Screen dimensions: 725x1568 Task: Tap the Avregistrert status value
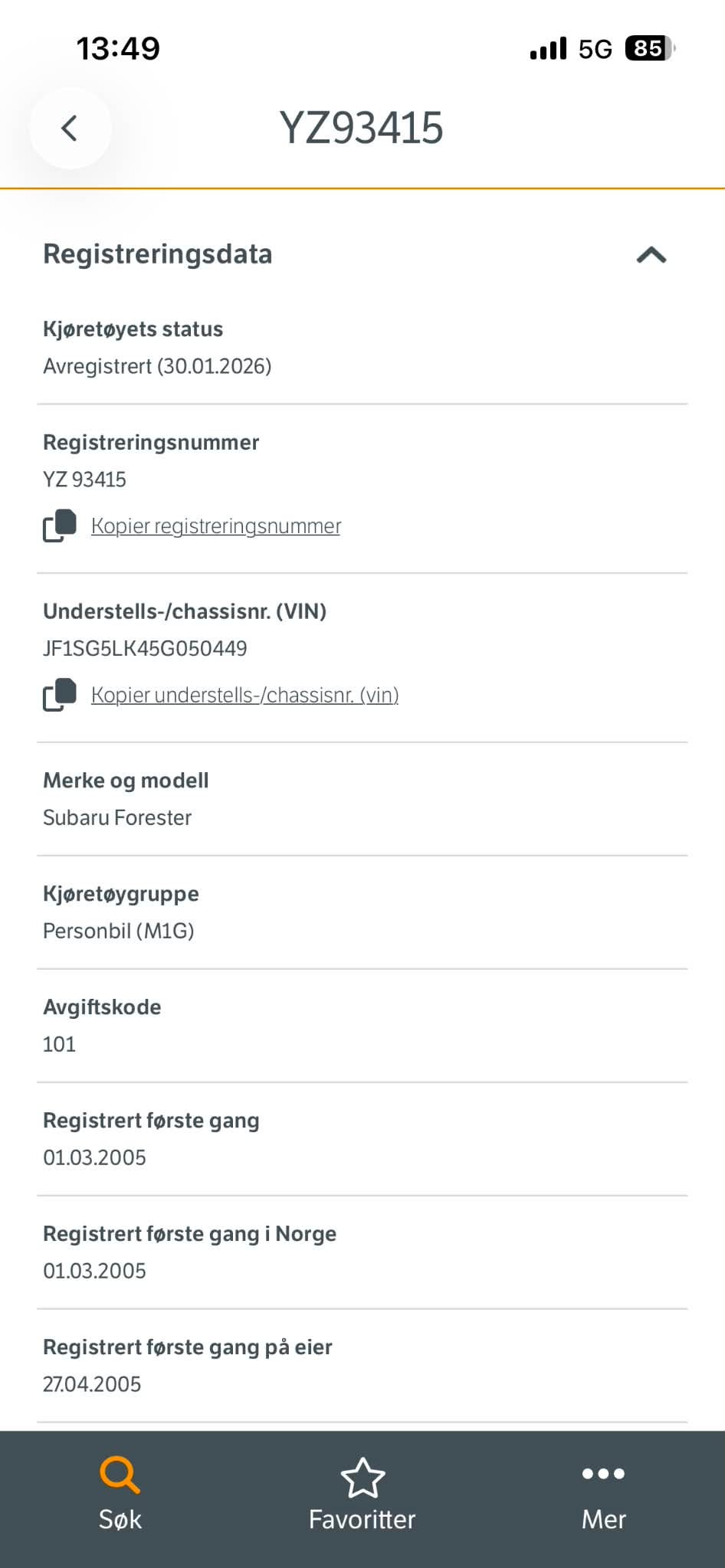click(x=157, y=367)
